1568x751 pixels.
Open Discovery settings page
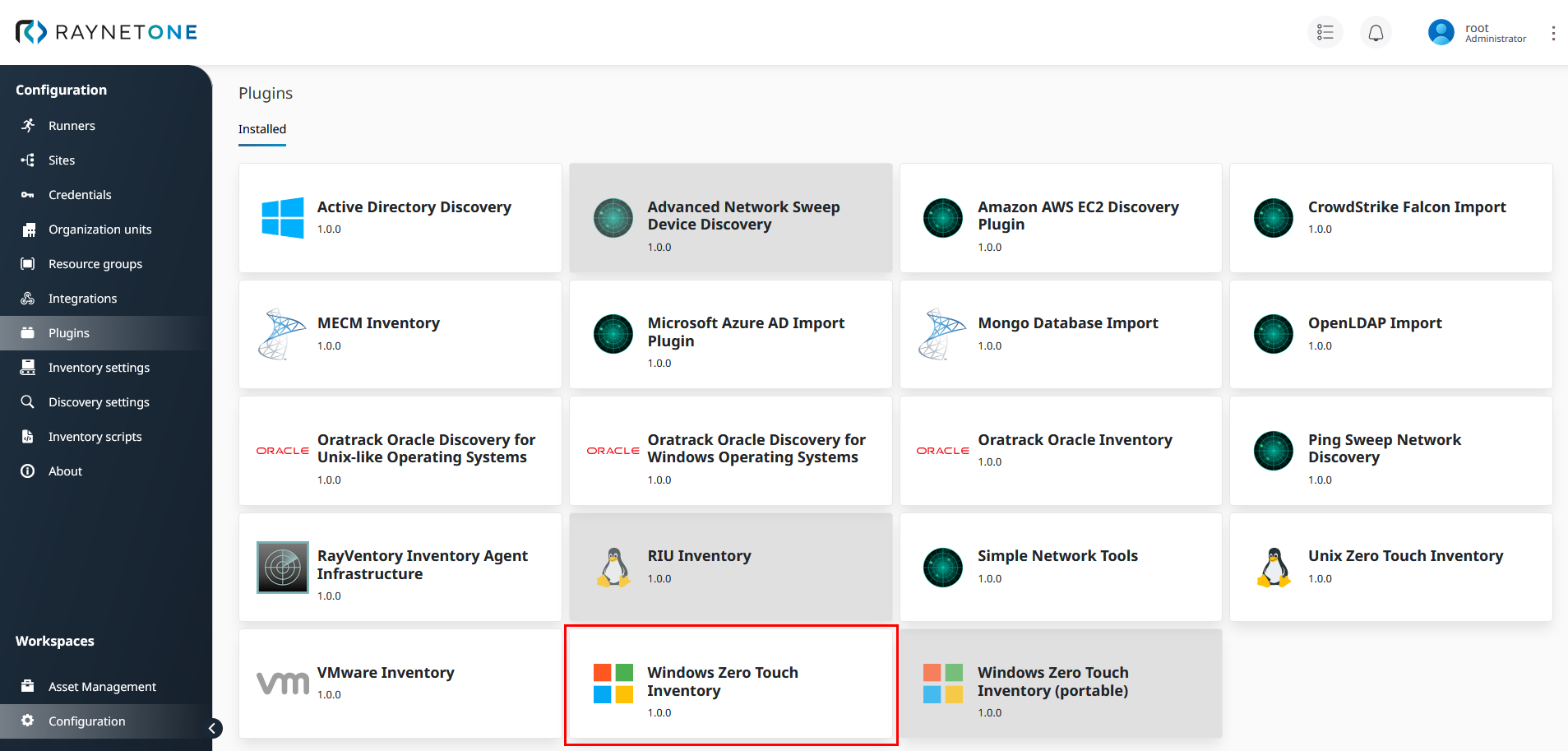pyautogui.click(x=99, y=402)
